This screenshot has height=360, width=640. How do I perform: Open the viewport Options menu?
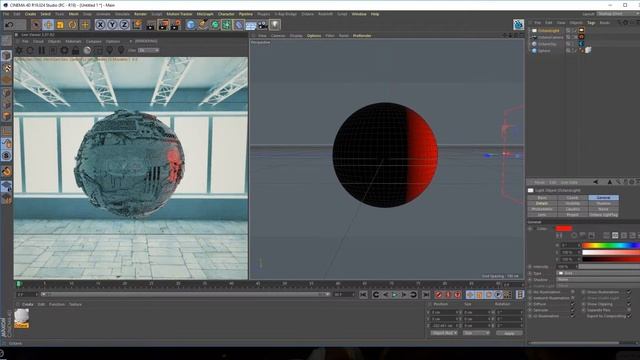tap(314, 36)
